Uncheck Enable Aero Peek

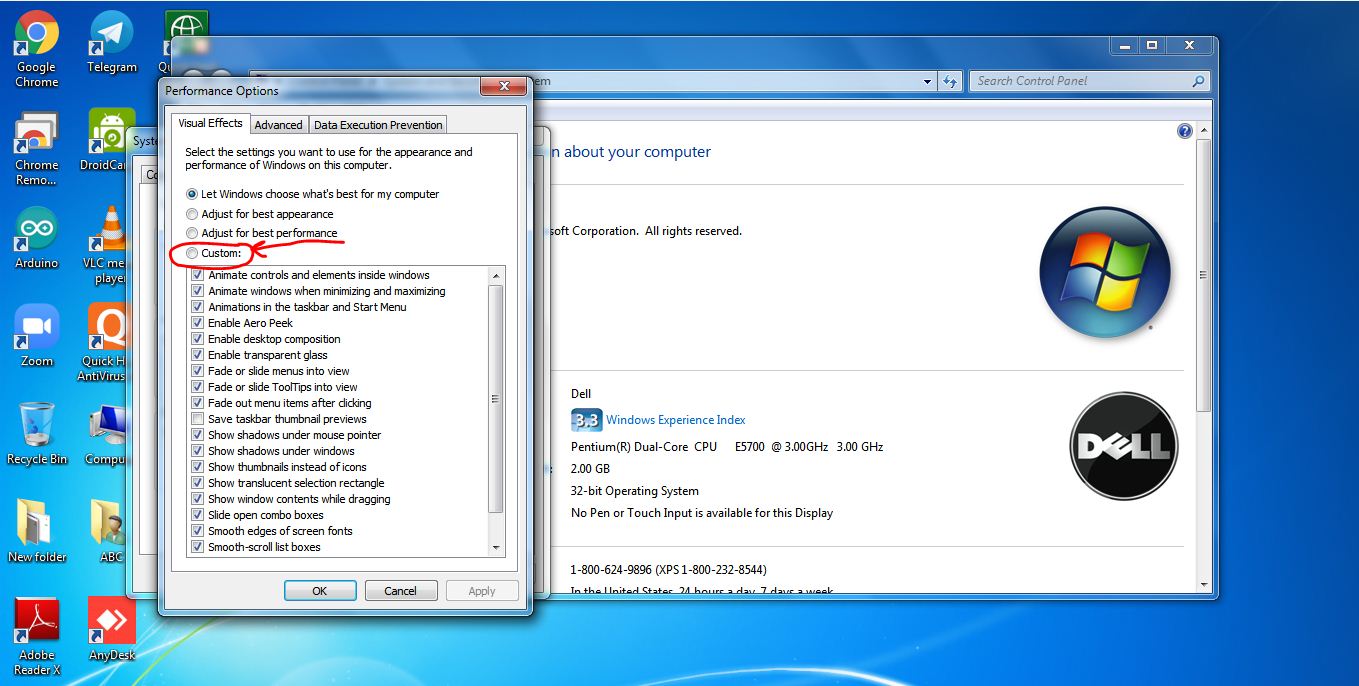click(x=197, y=323)
